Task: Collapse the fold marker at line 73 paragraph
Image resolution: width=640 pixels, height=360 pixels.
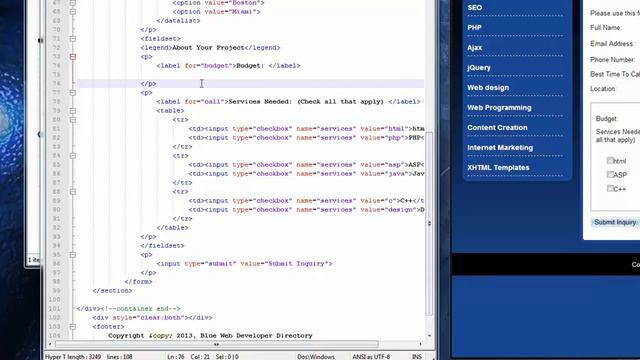Action: coord(73,57)
